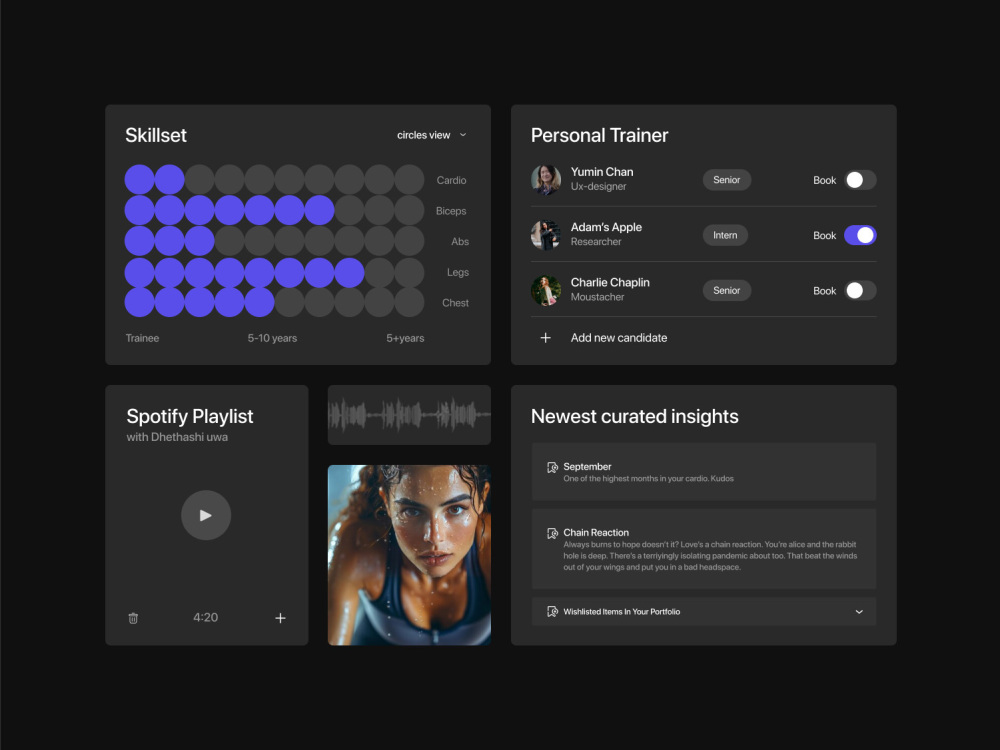Open the athlete photo thumbnail
Screen dimensions: 1000x750
click(x=409, y=555)
